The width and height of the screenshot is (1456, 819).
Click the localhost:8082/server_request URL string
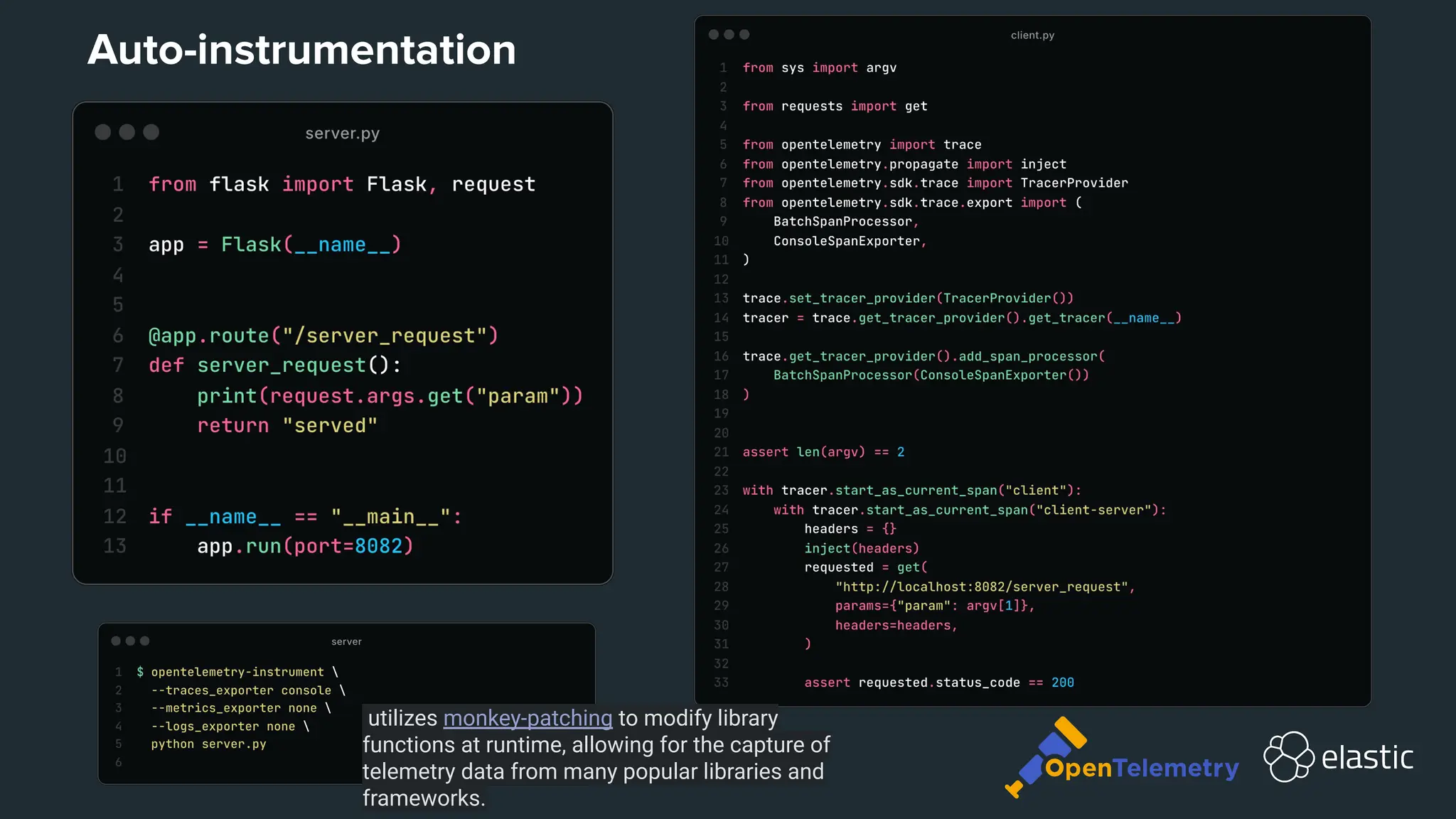coord(982,587)
